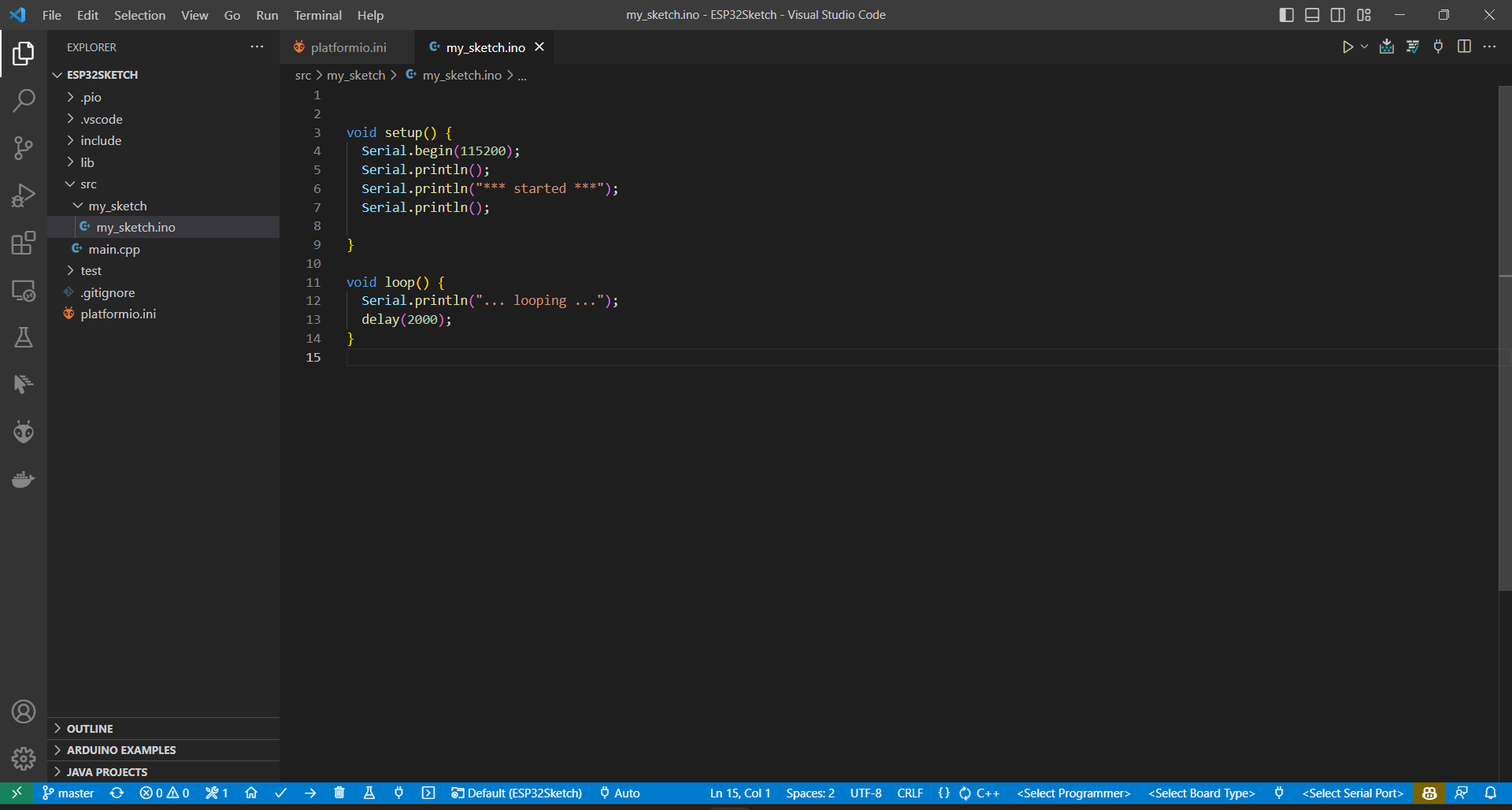Collapse the ESP32SKETCH root folder
Image resolution: width=1512 pixels, height=810 pixels.
tap(57, 75)
